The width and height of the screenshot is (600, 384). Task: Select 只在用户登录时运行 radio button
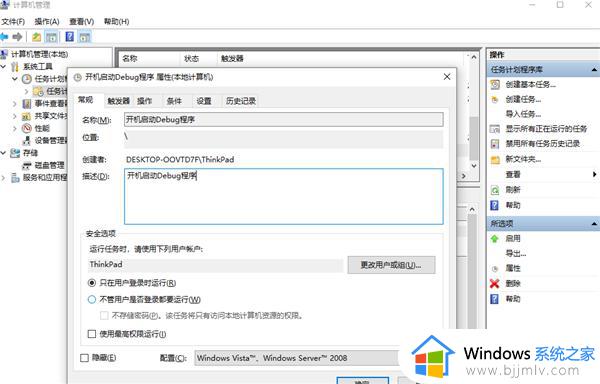tap(92, 283)
